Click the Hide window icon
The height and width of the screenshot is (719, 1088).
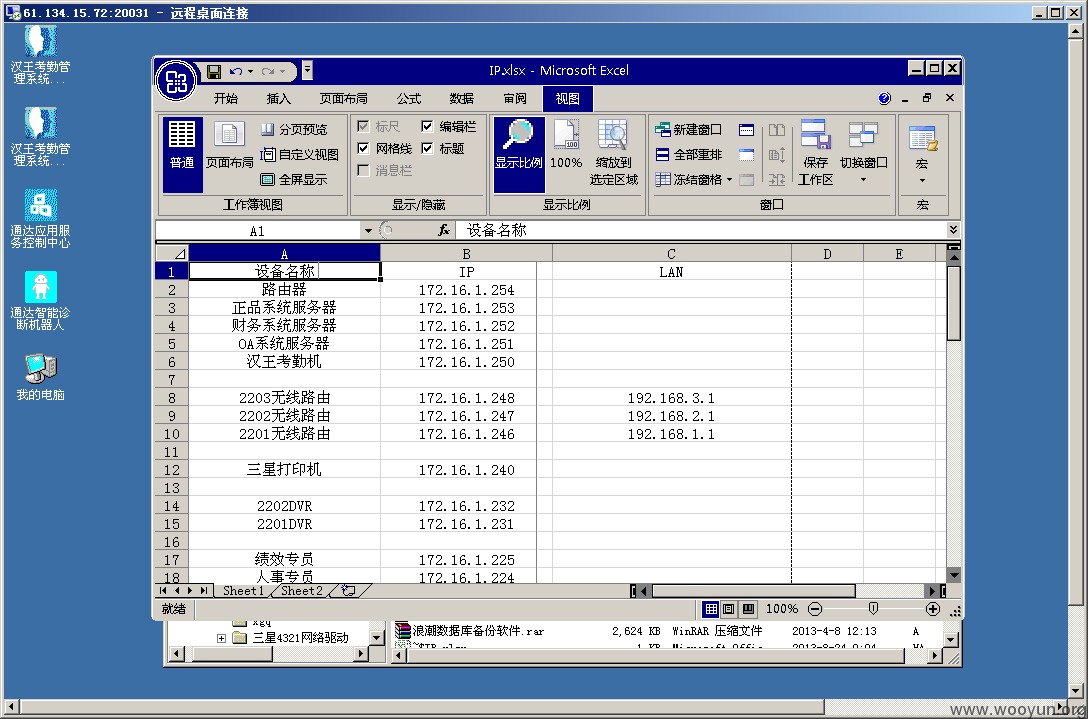click(746, 155)
